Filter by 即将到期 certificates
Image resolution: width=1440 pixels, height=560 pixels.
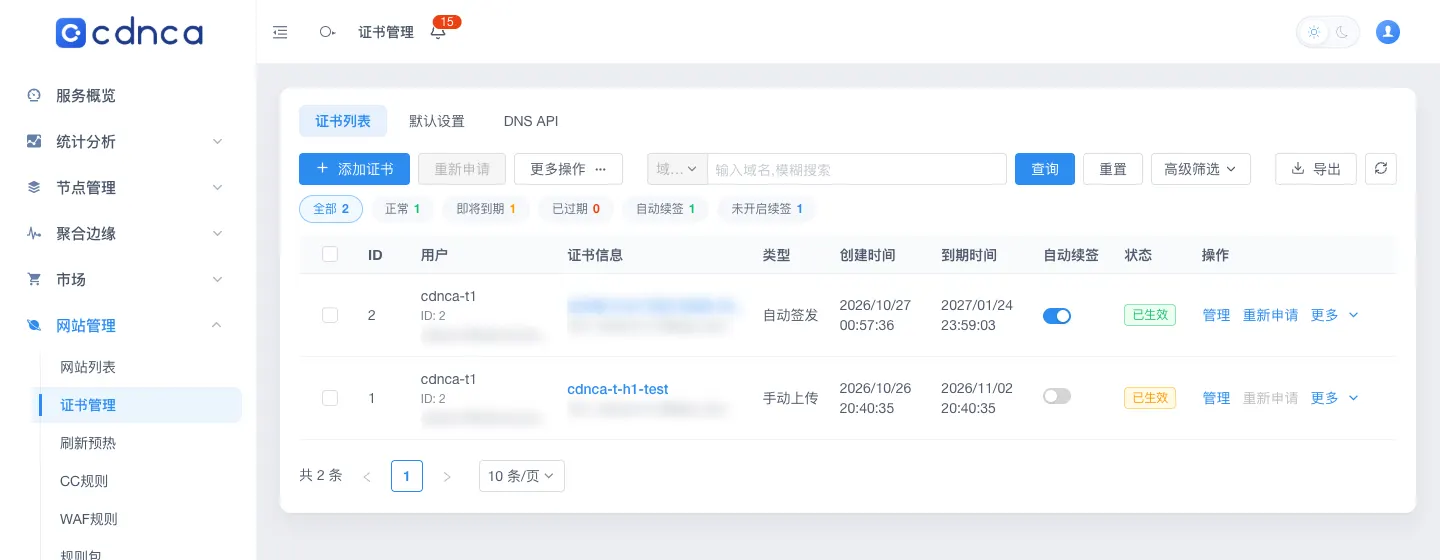point(486,209)
